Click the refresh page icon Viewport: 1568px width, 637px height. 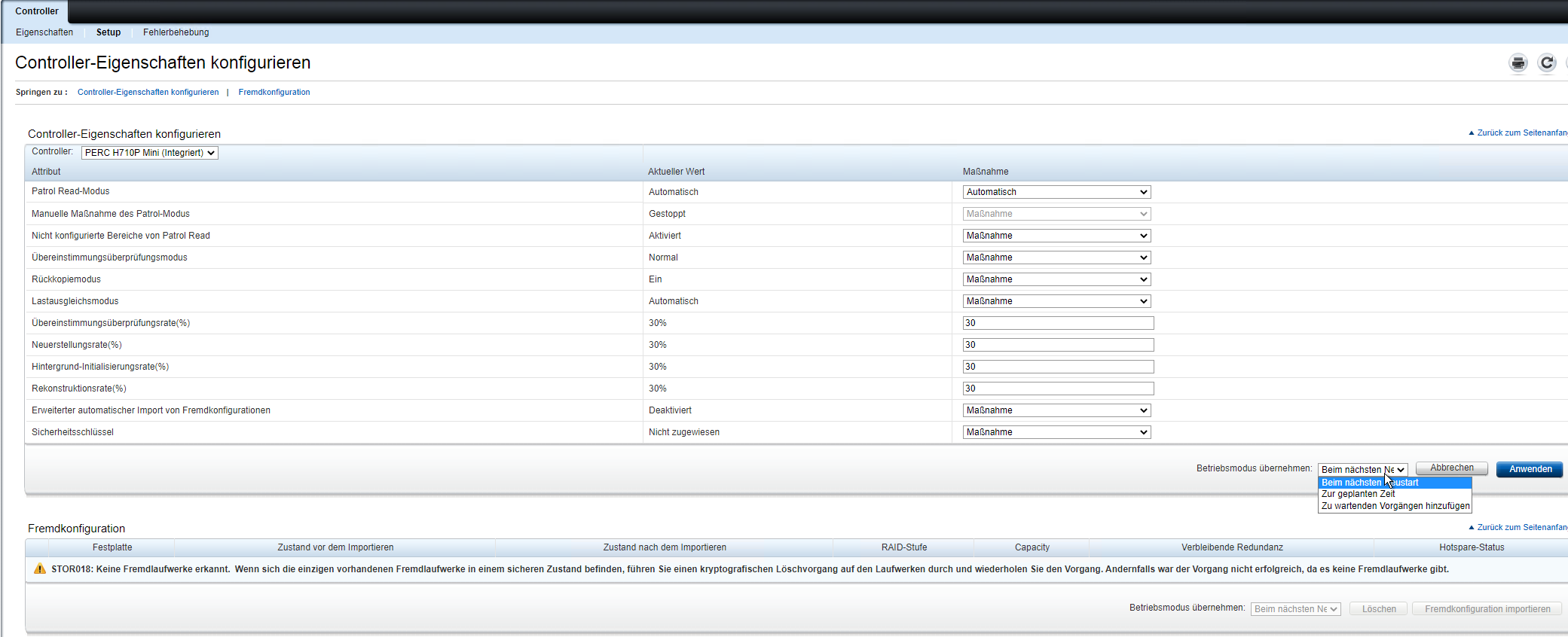point(1546,63)
